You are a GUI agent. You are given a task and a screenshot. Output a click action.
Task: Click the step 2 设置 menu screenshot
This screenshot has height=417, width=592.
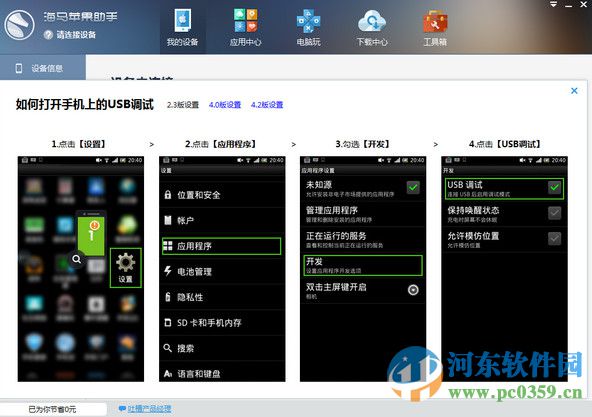pos(222,269)
